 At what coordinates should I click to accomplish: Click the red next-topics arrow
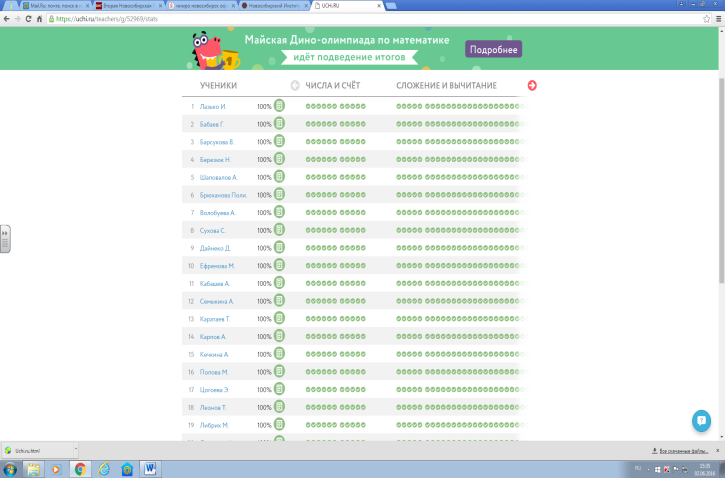click(x=531, y=85)
